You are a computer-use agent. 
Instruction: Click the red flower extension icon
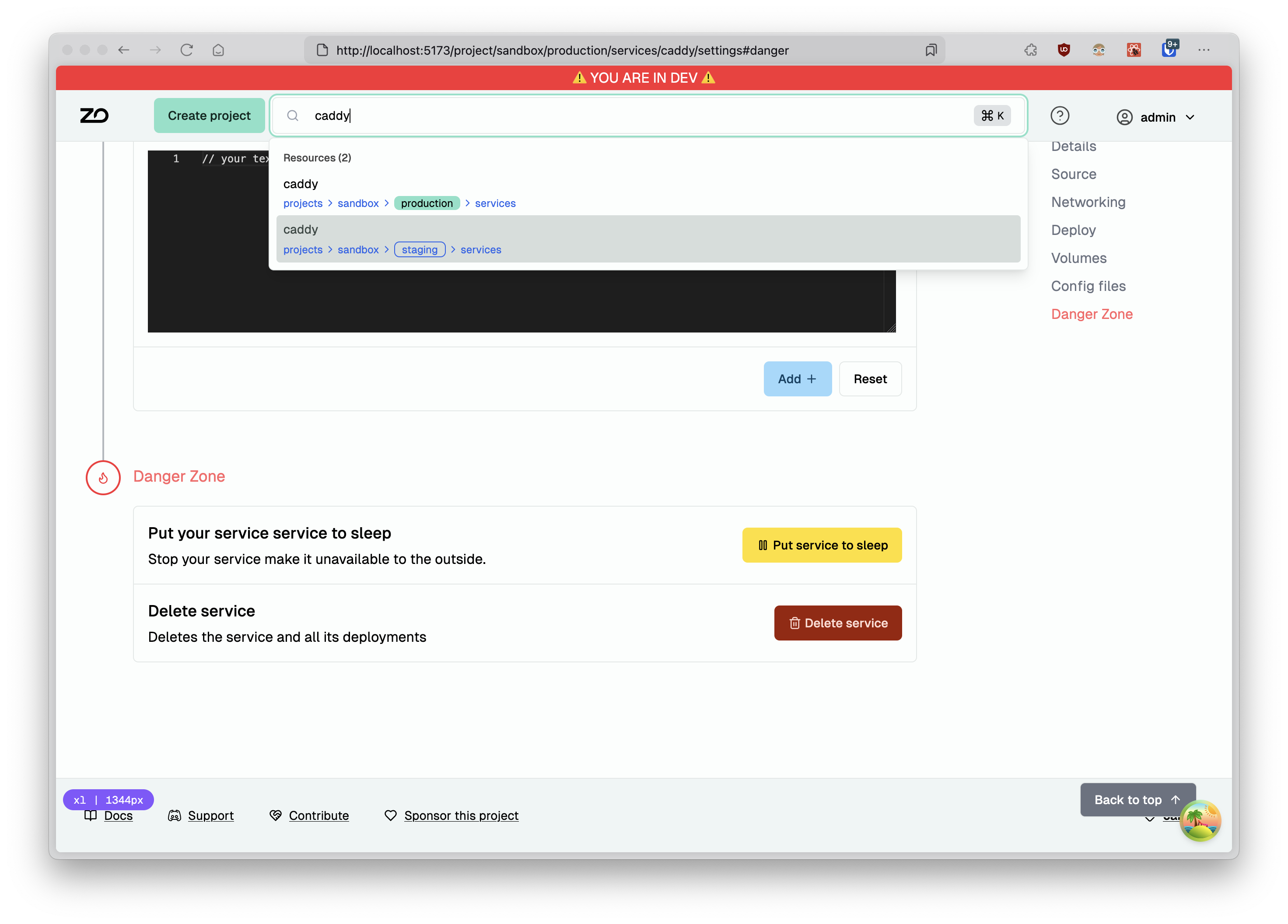pos(1134,50)
